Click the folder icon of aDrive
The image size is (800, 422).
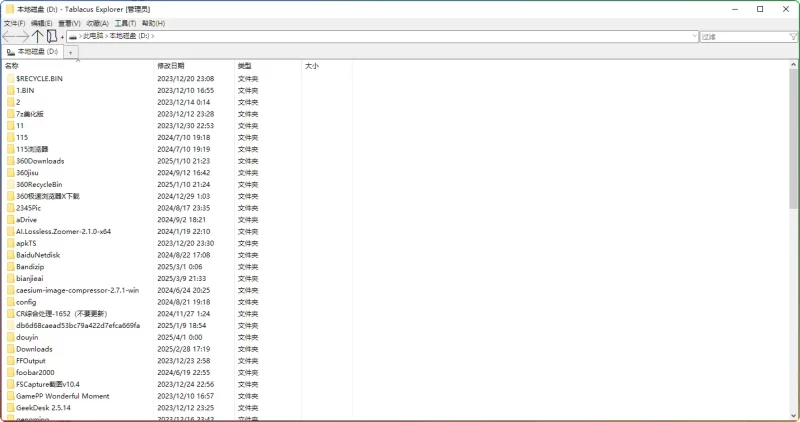tap(11, 219)
